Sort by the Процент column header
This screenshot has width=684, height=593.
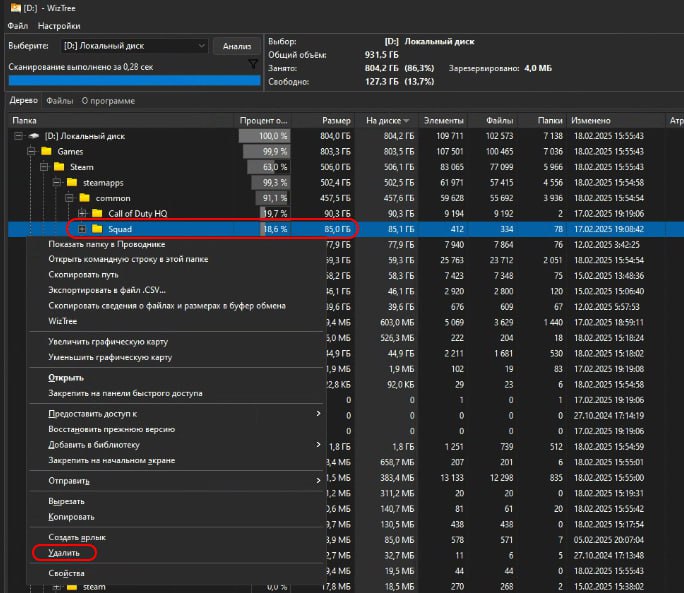263,120
